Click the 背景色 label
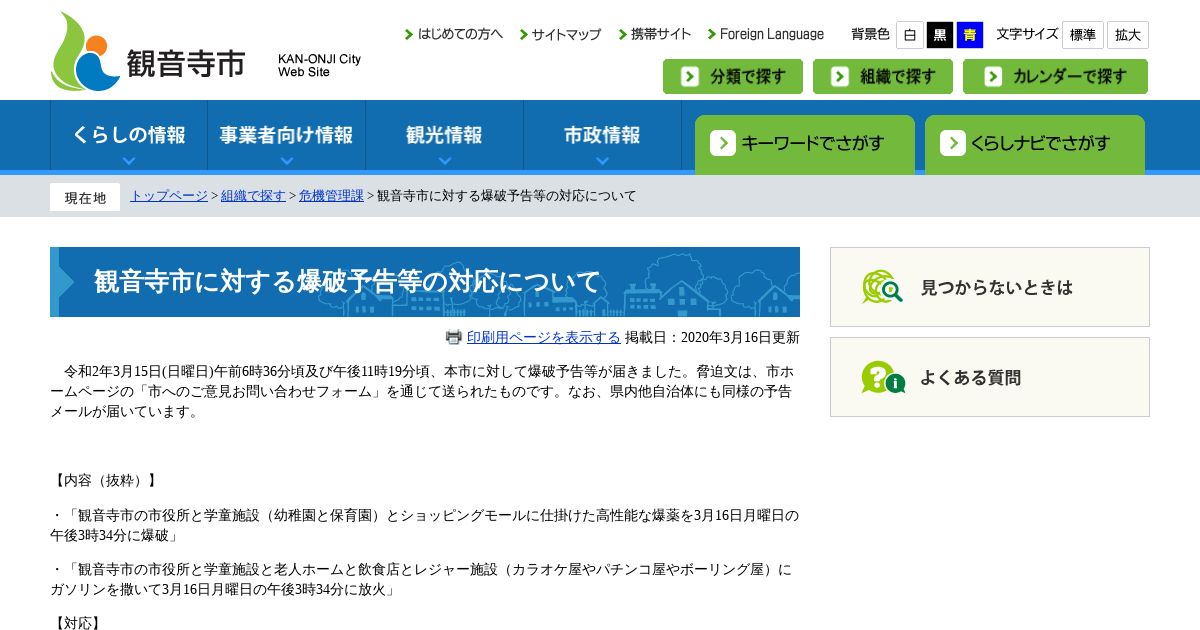This screenshot has height=630, width=1200. coord(870,34)
